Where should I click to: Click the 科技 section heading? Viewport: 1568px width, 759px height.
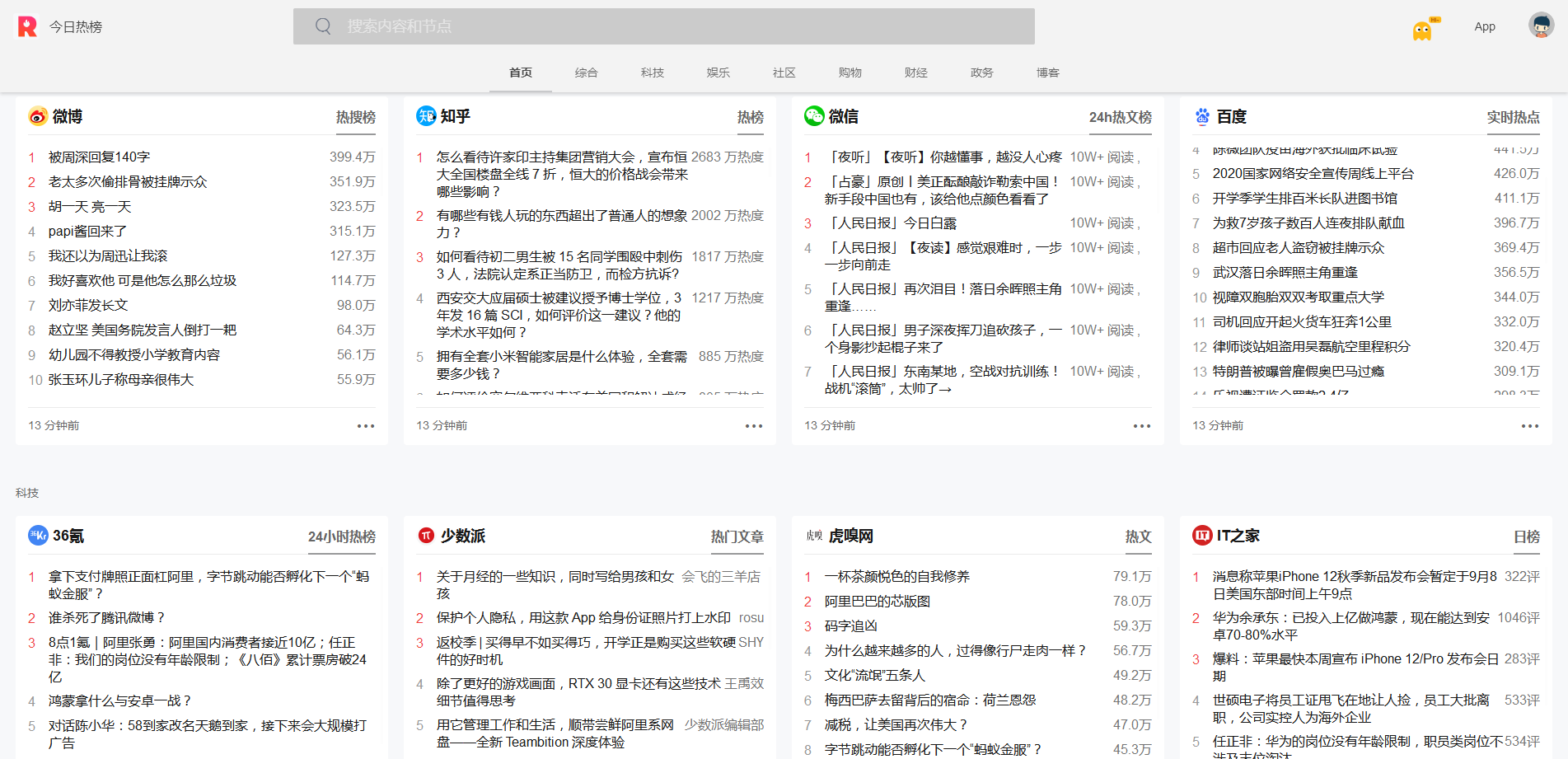point(27,493)
